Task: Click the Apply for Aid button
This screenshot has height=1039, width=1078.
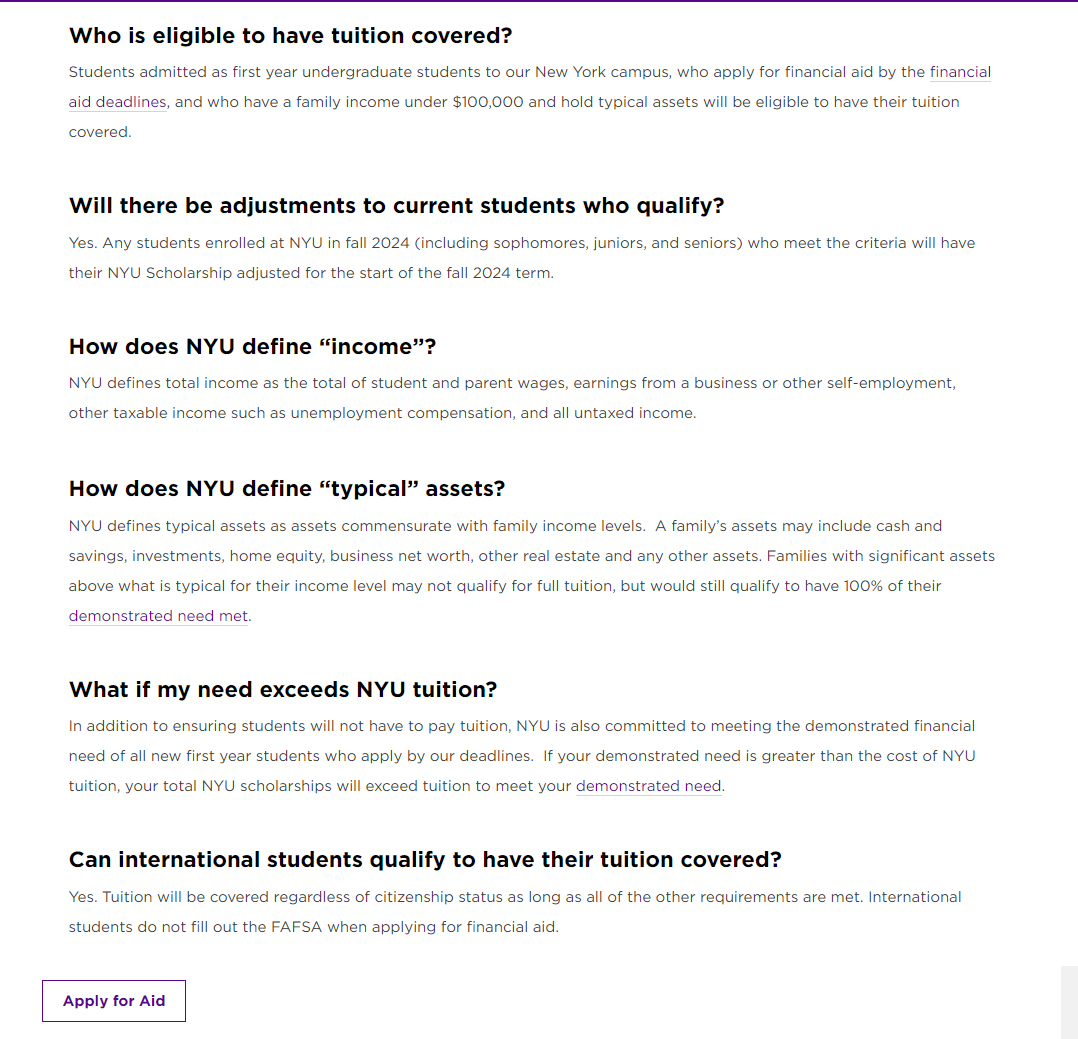Action: [x=113, y=1000]
